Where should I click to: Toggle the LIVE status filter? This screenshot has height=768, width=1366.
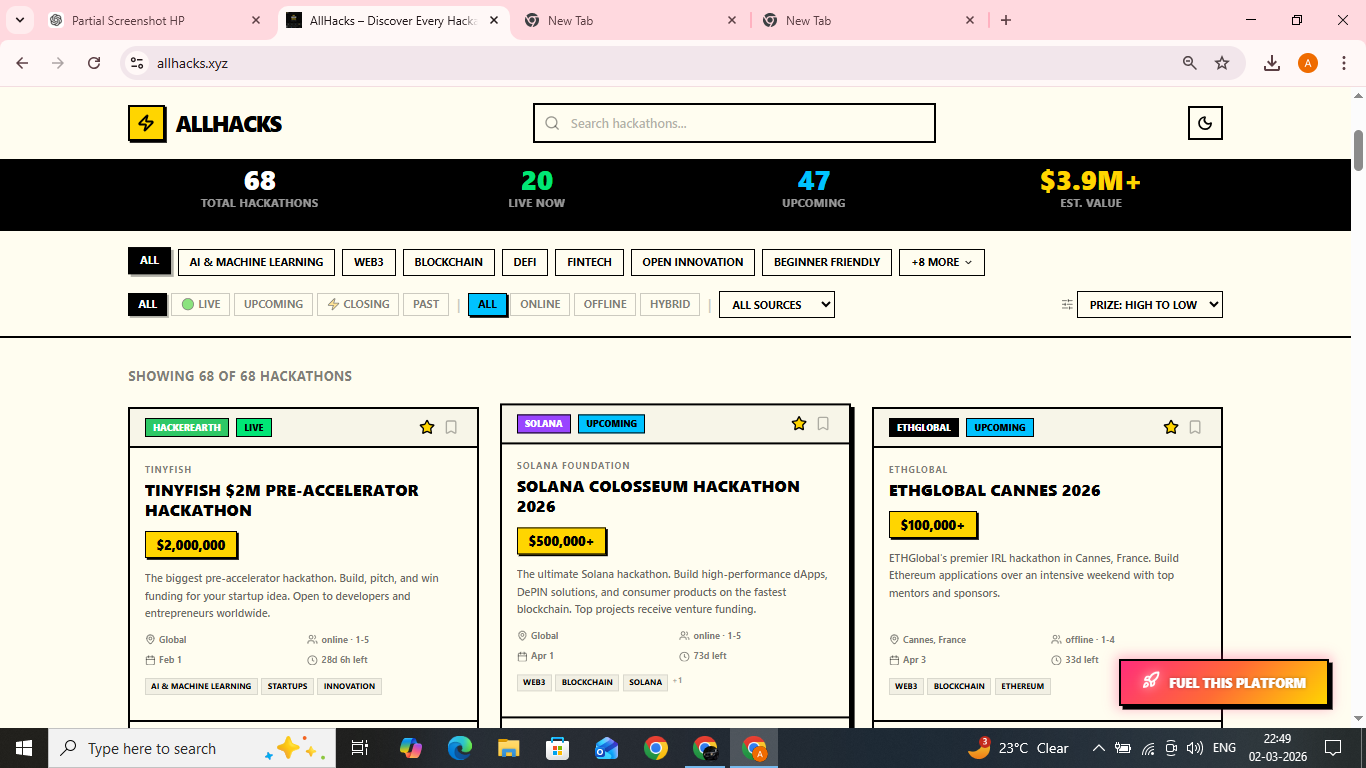(x=200, y=304)
